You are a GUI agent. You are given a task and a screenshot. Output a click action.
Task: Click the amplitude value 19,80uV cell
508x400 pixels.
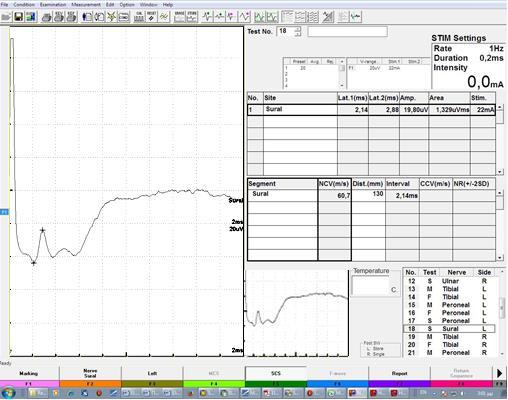(x=414, y=110)
